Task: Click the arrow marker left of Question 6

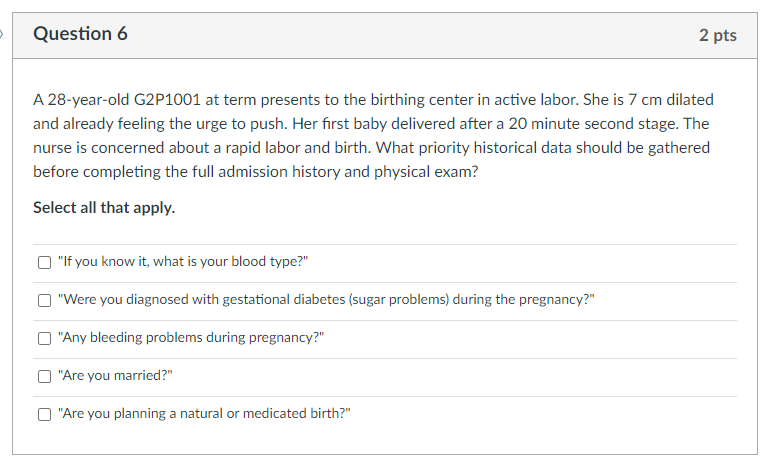Action: click(3, 34)
